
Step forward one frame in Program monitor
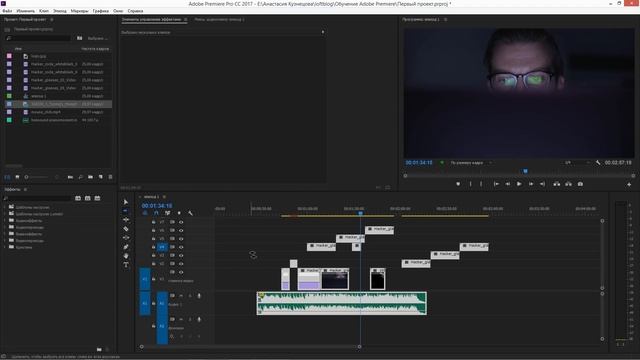pos(531,184)
